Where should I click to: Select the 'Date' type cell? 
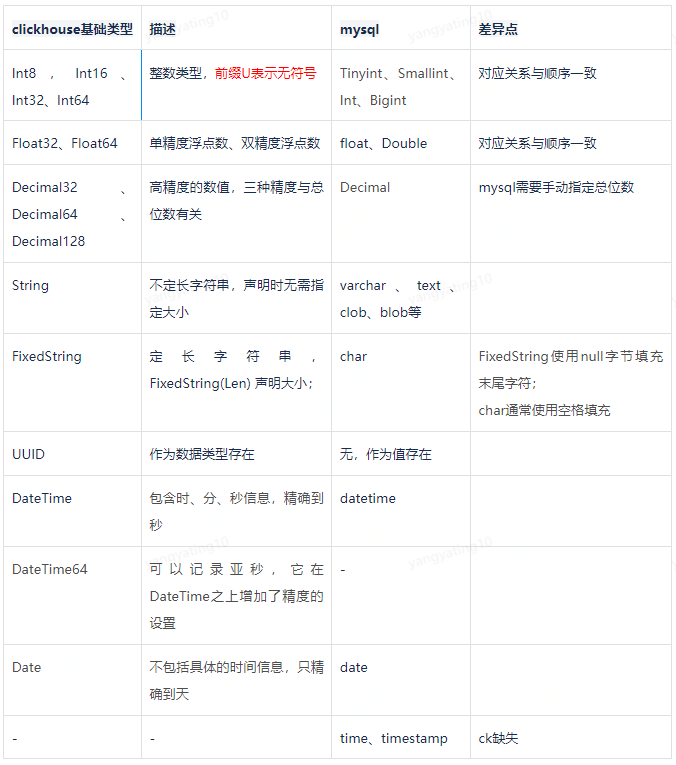[x=72, y=680]
